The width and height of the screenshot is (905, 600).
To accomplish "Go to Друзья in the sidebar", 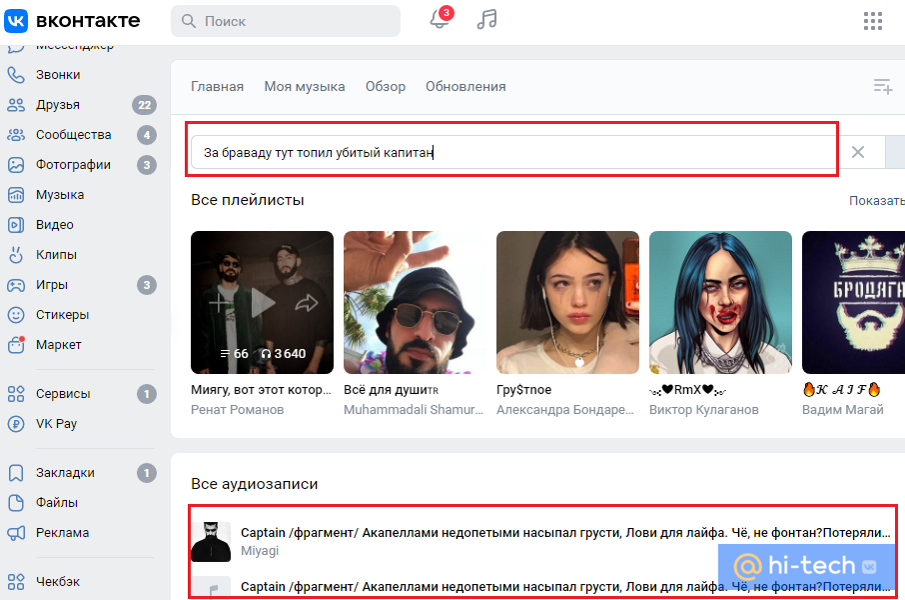I will pyautogui.click(x=58, y=104).
